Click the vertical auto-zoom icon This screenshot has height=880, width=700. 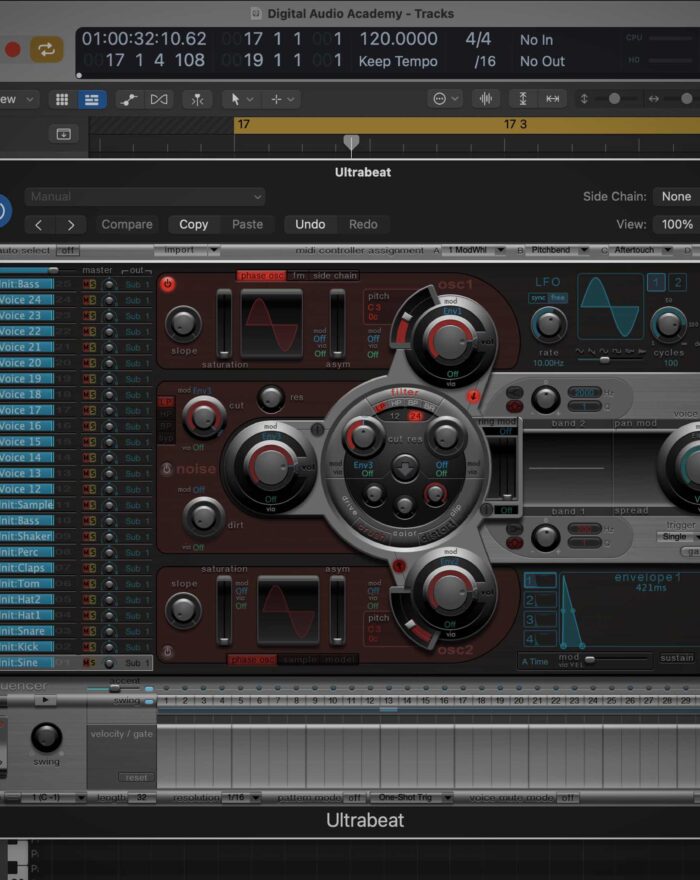(523, 99)
